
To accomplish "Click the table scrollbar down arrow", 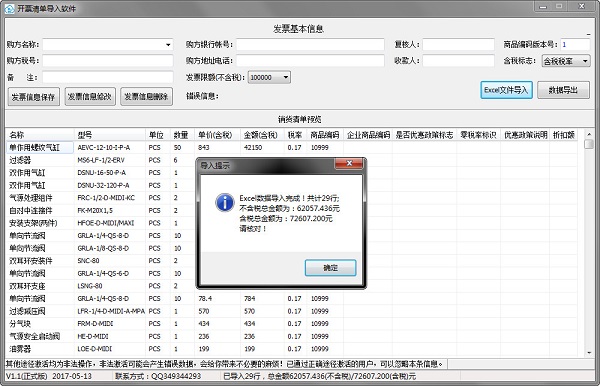I will [x=589, y=353].
